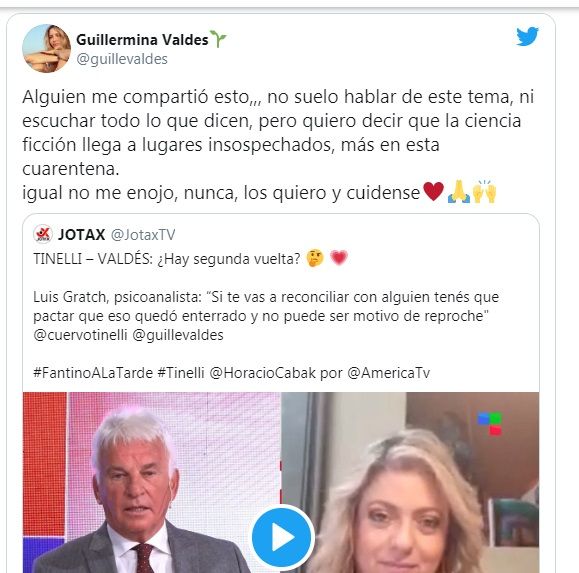Open the JOTAX account name
The width and height of the screenshot is (579, 573).
[x=82, y=234]
